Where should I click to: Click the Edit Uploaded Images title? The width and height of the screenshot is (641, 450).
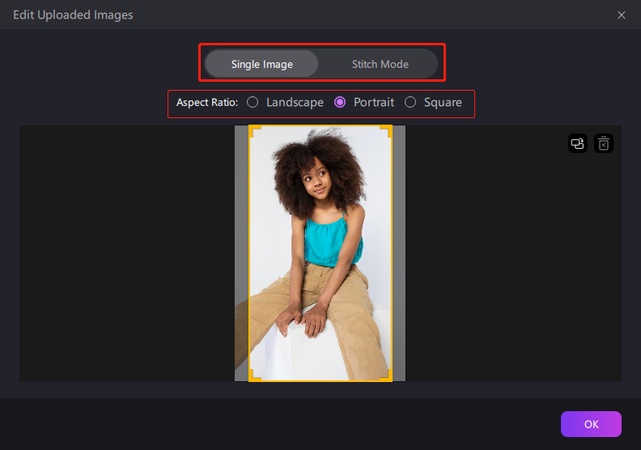72,15
